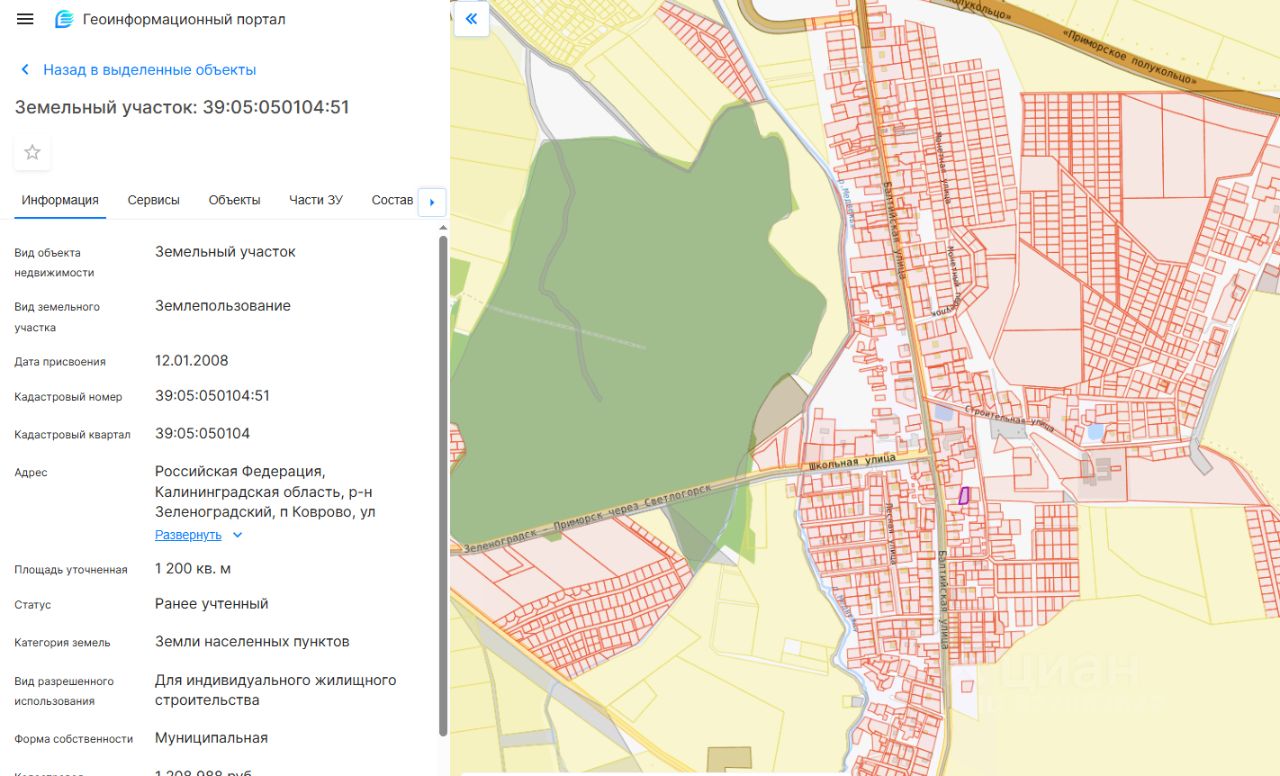
Task: Click heading Земельный участок: 39:05:050104:51
Action: coord(182,107)
